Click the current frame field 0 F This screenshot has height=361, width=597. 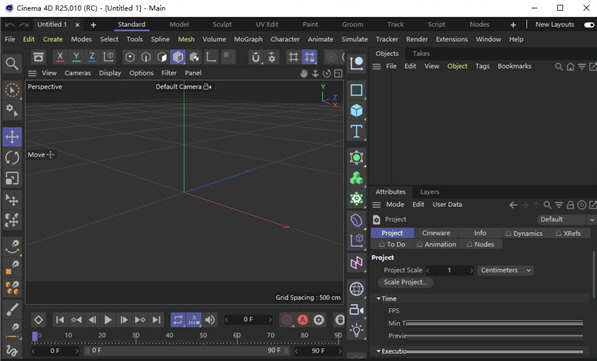(248, 319)
